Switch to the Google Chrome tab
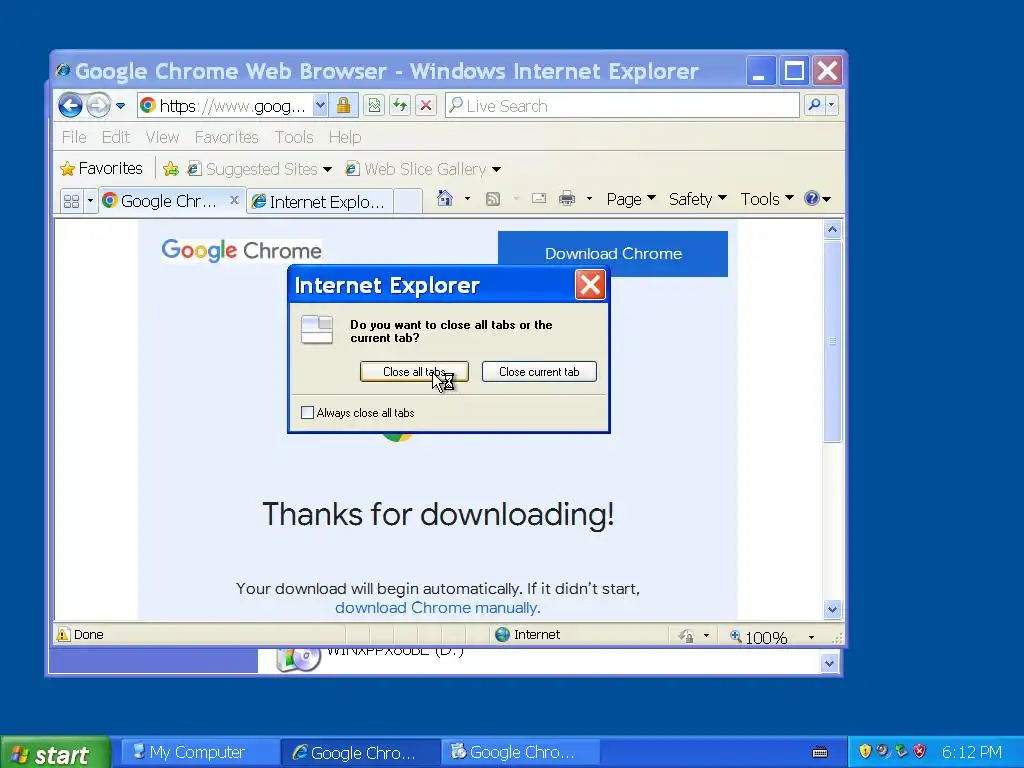Screen dimensions: 1024x768 pyautogui.click(x=163, y=201)
